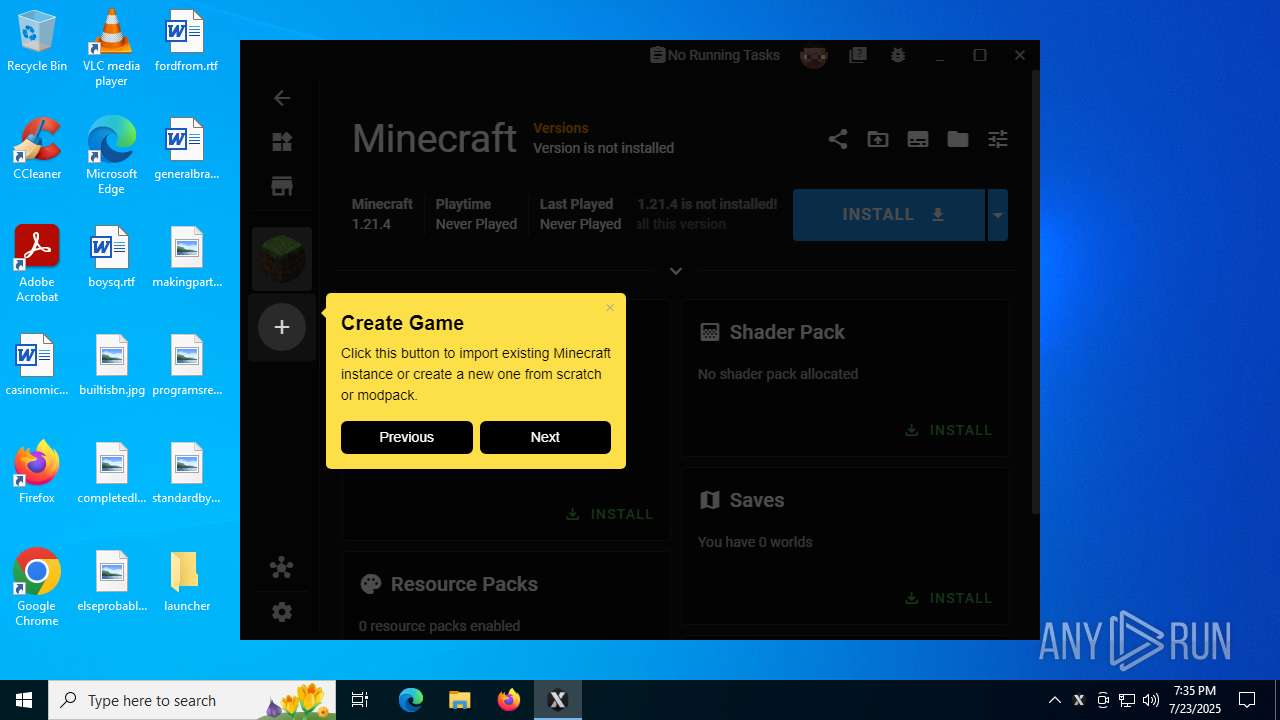The width and height of the screenshot is (1280, 720).
Task: Click the user avatar in title bar
Action: [x=814, y=56]
